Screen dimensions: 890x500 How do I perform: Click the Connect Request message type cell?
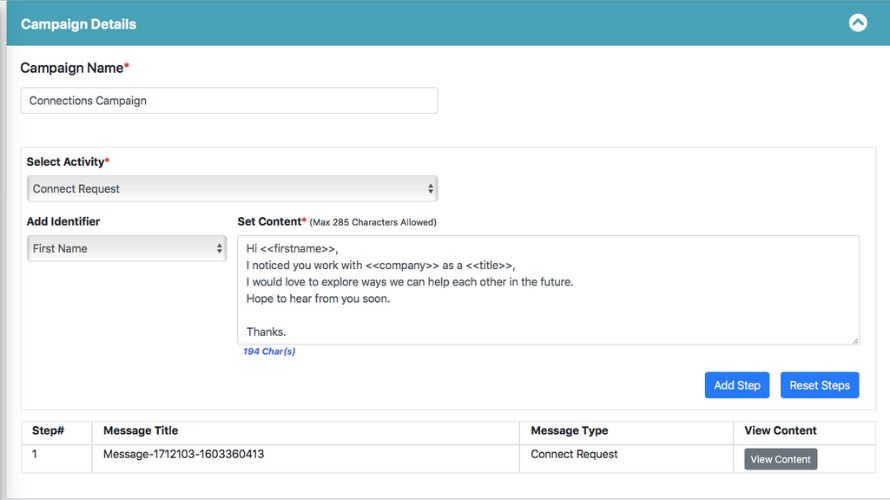pyautogui.click(x=574, y=454)
